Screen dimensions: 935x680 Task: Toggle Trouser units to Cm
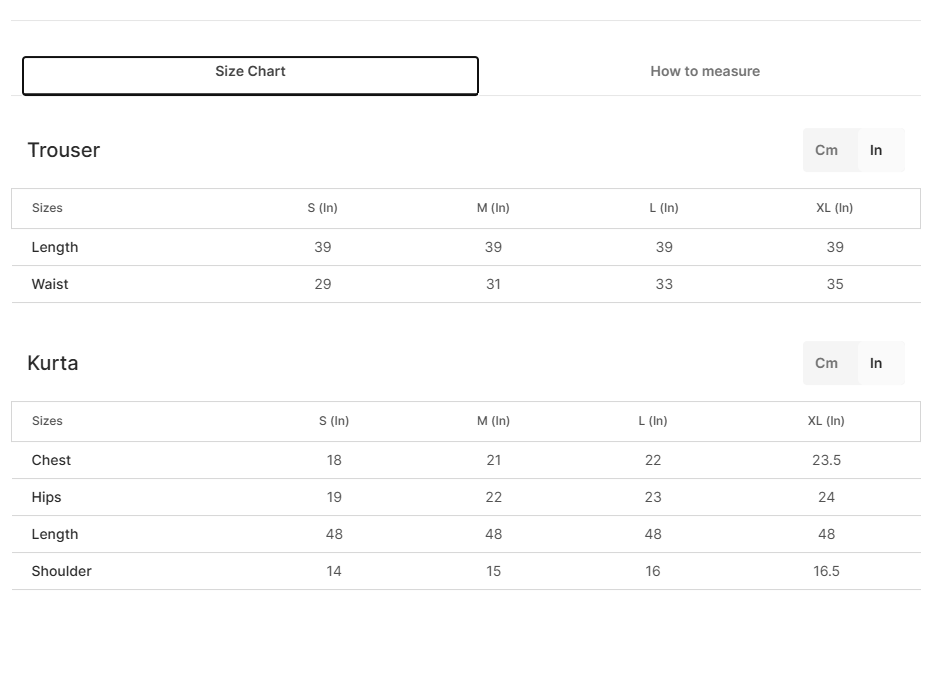click(x=826, y=150)
